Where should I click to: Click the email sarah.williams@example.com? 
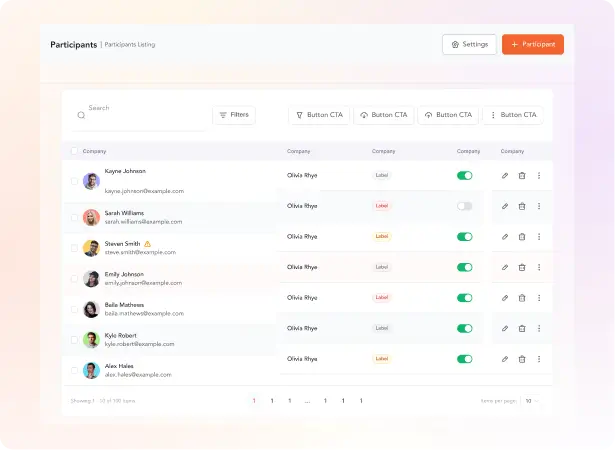point(143,222)
